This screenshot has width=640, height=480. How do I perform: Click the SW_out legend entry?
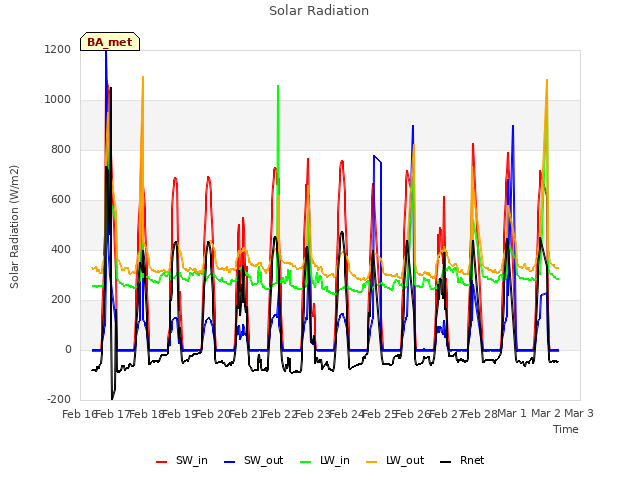[x=253, y=461]
